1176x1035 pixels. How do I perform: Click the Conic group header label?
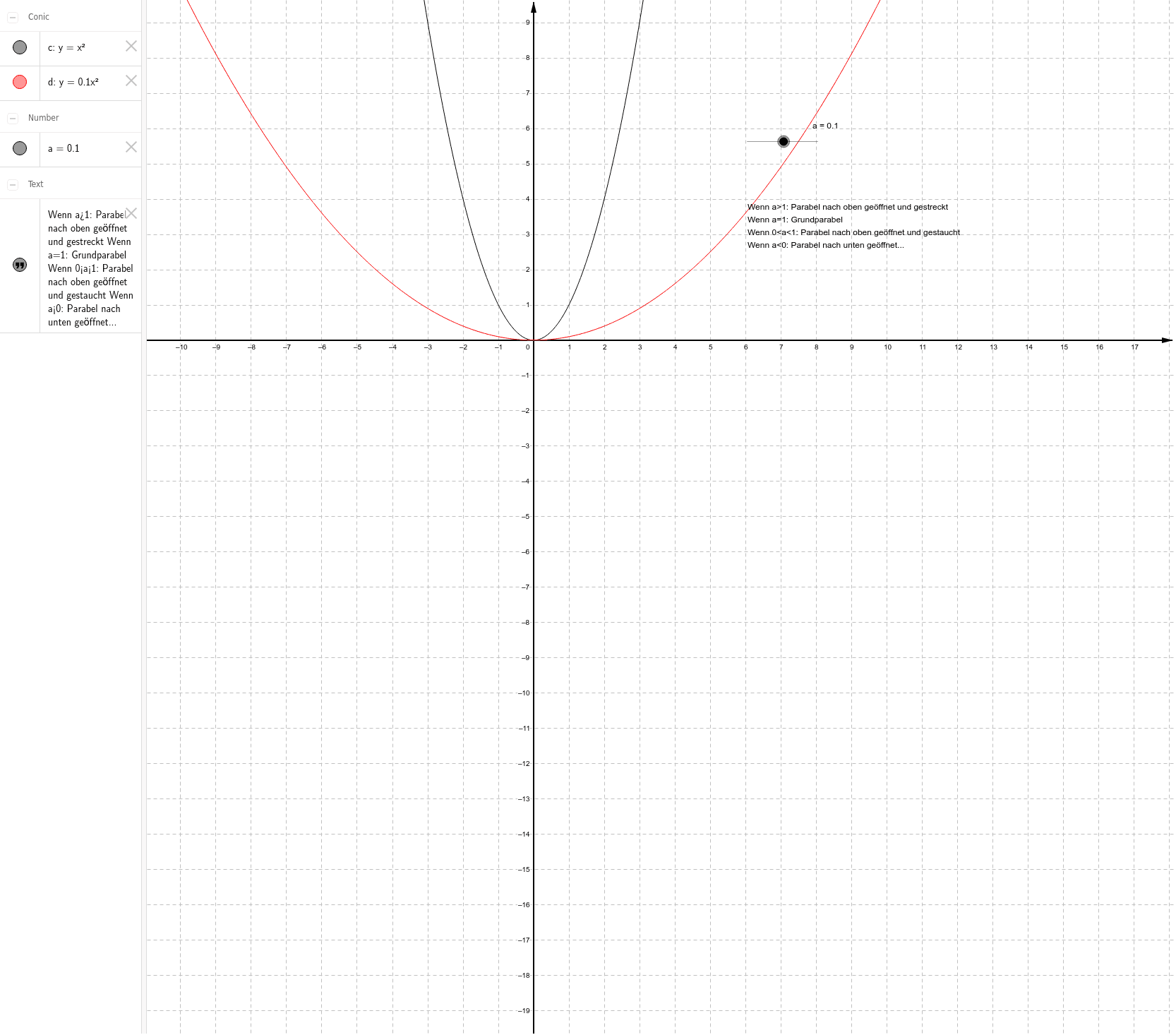(x=39, y=17)
